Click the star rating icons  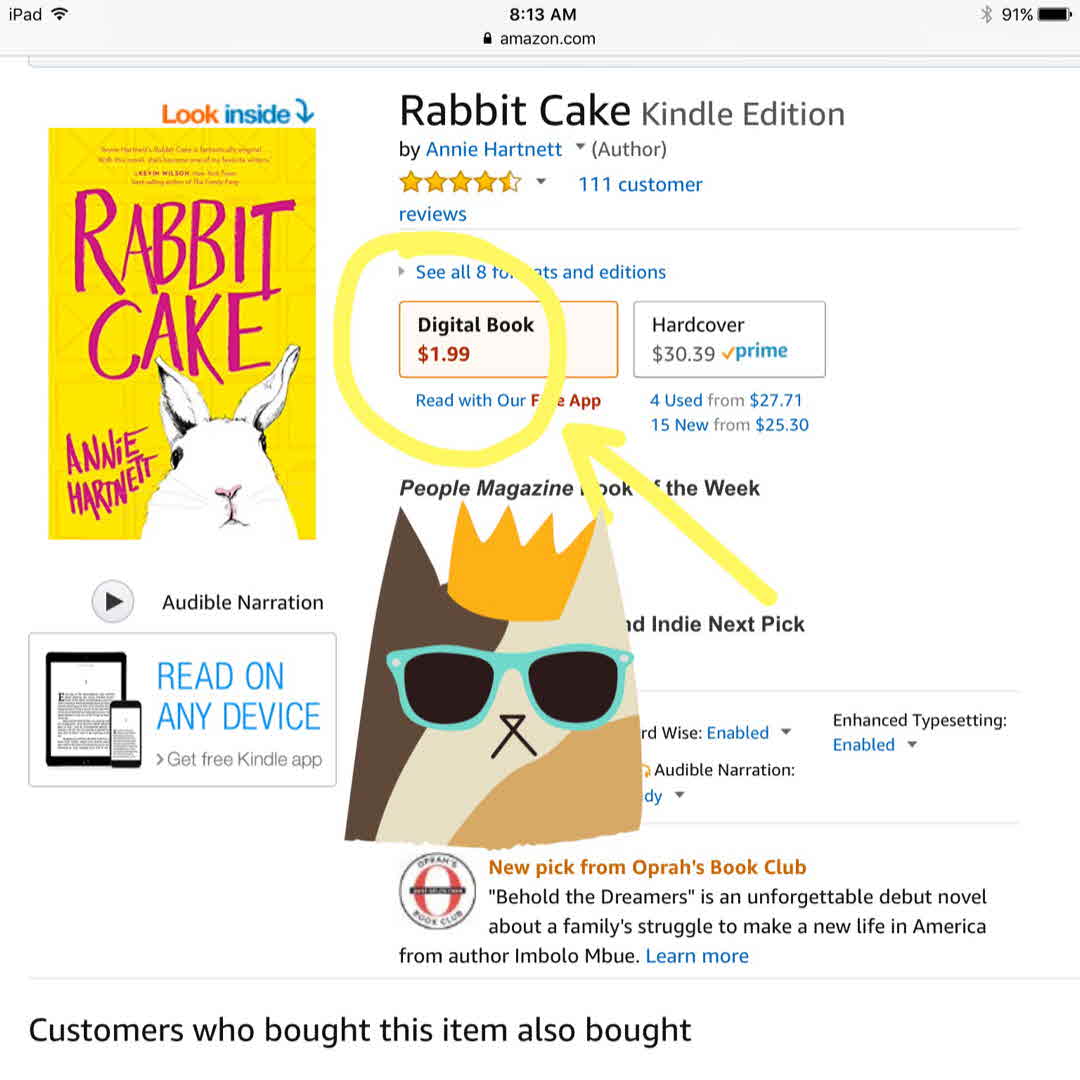coord(459,183)
